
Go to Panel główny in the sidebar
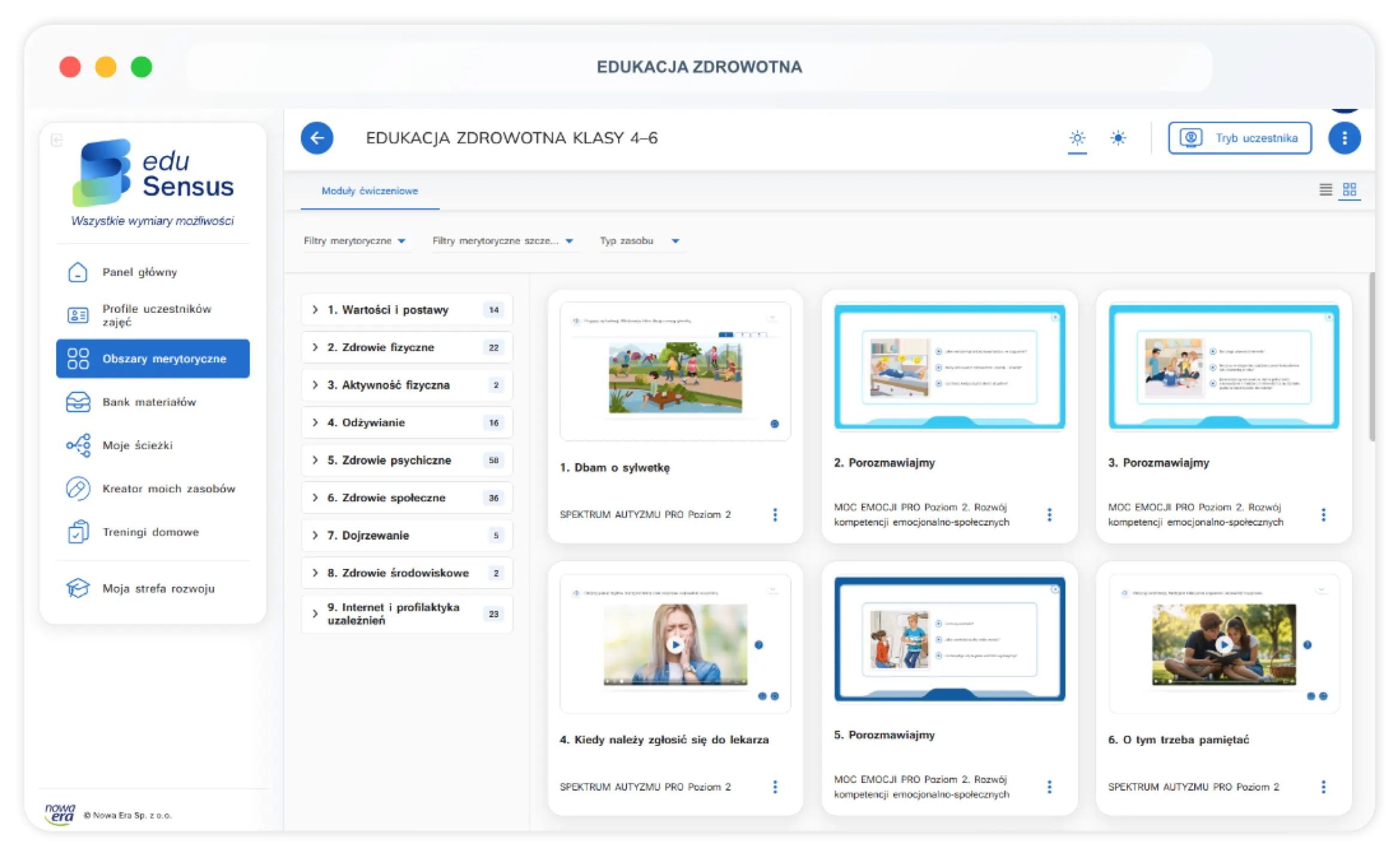click(x=153, y=272)
